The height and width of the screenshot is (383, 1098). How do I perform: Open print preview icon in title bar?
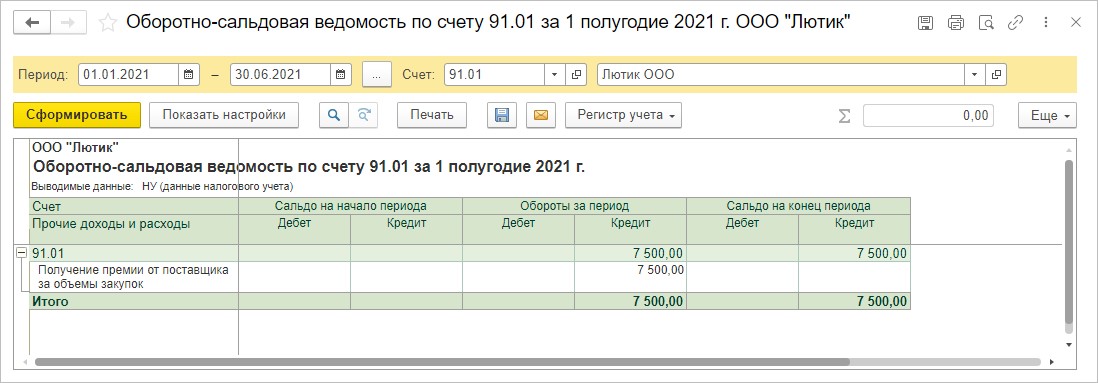[986, 23]
